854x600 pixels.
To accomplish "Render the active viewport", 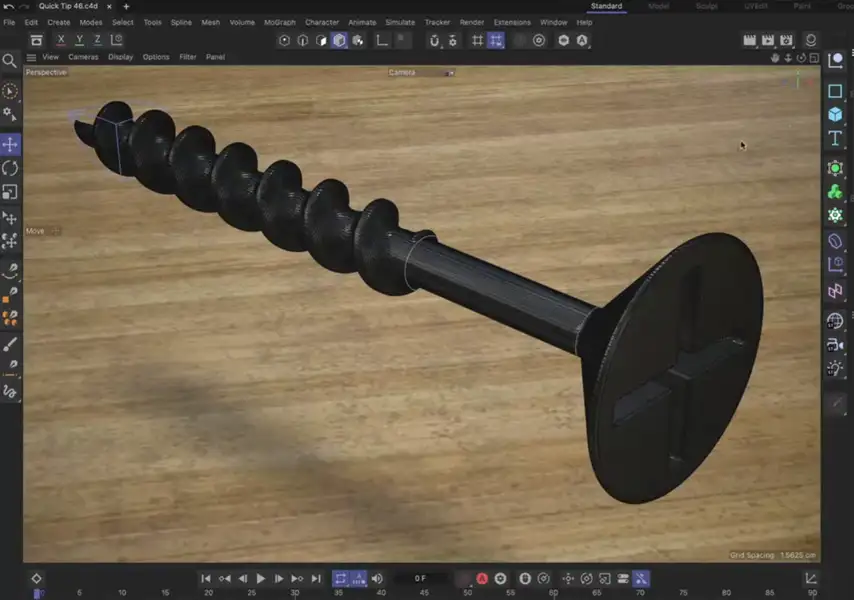I will tap(748, 40).
